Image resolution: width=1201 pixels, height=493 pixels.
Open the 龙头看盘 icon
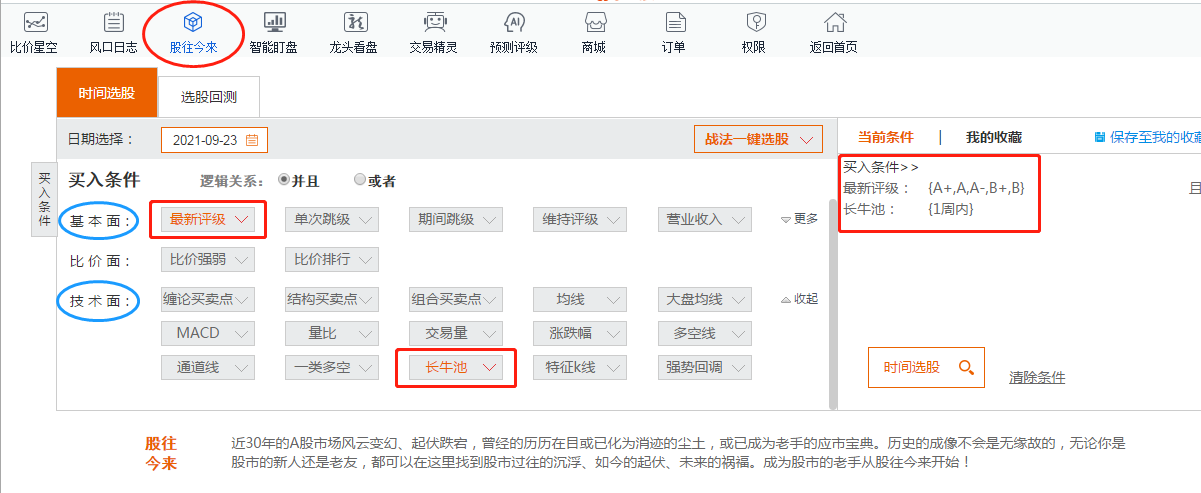pyautogui.click(x=353, y=24)
